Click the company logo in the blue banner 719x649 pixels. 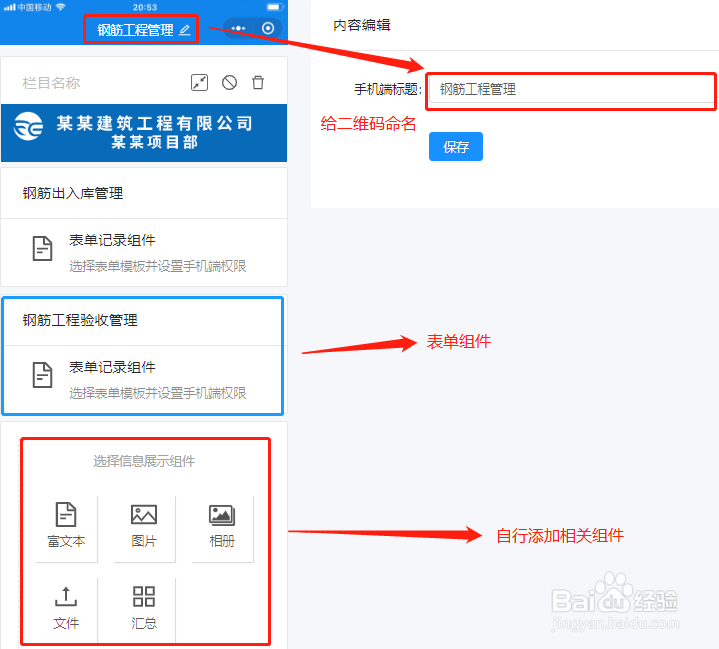(x=28, y=126)
